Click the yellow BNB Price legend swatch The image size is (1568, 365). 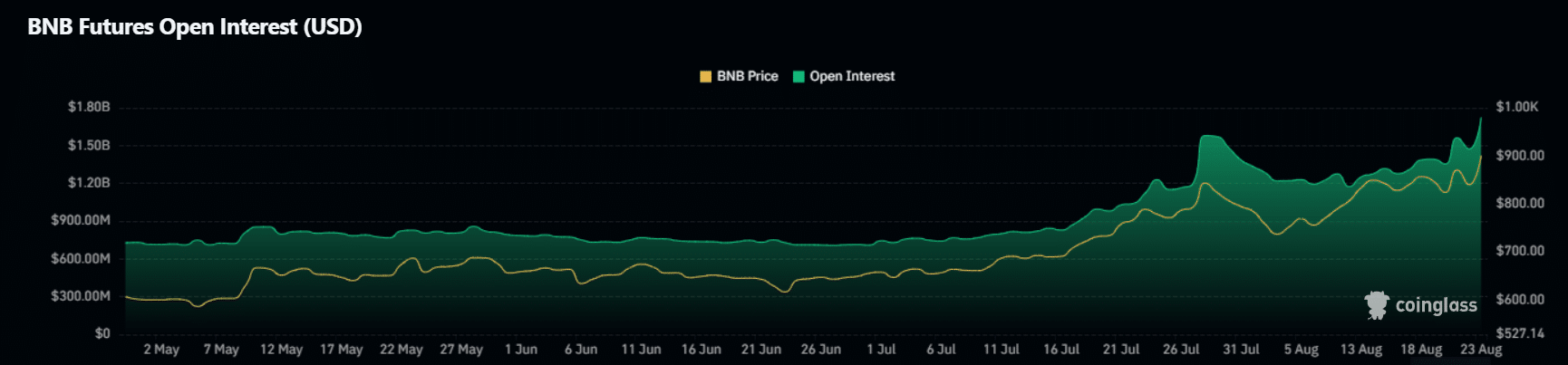tap(705, 77)
